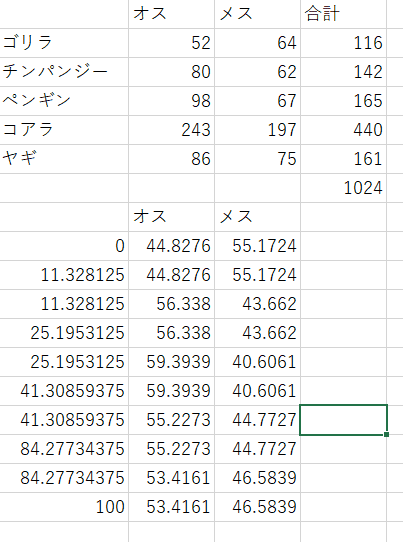Screen dimensions: 403x542
Task: Select 25.1953125 in the row with 59.3939
Action: tap(64, 363)
